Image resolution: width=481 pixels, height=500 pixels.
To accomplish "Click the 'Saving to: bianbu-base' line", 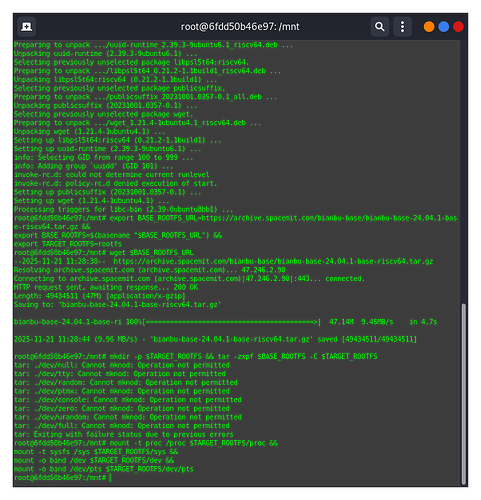I will click(118, 305).
